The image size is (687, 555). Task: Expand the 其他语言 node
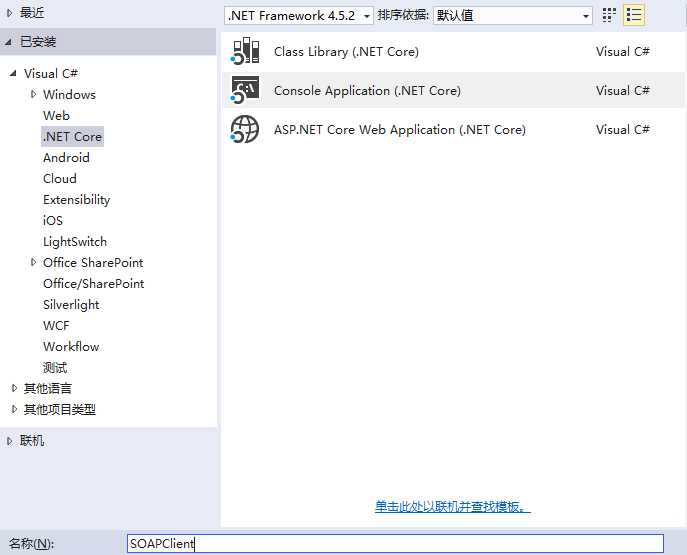click(14, 388)
